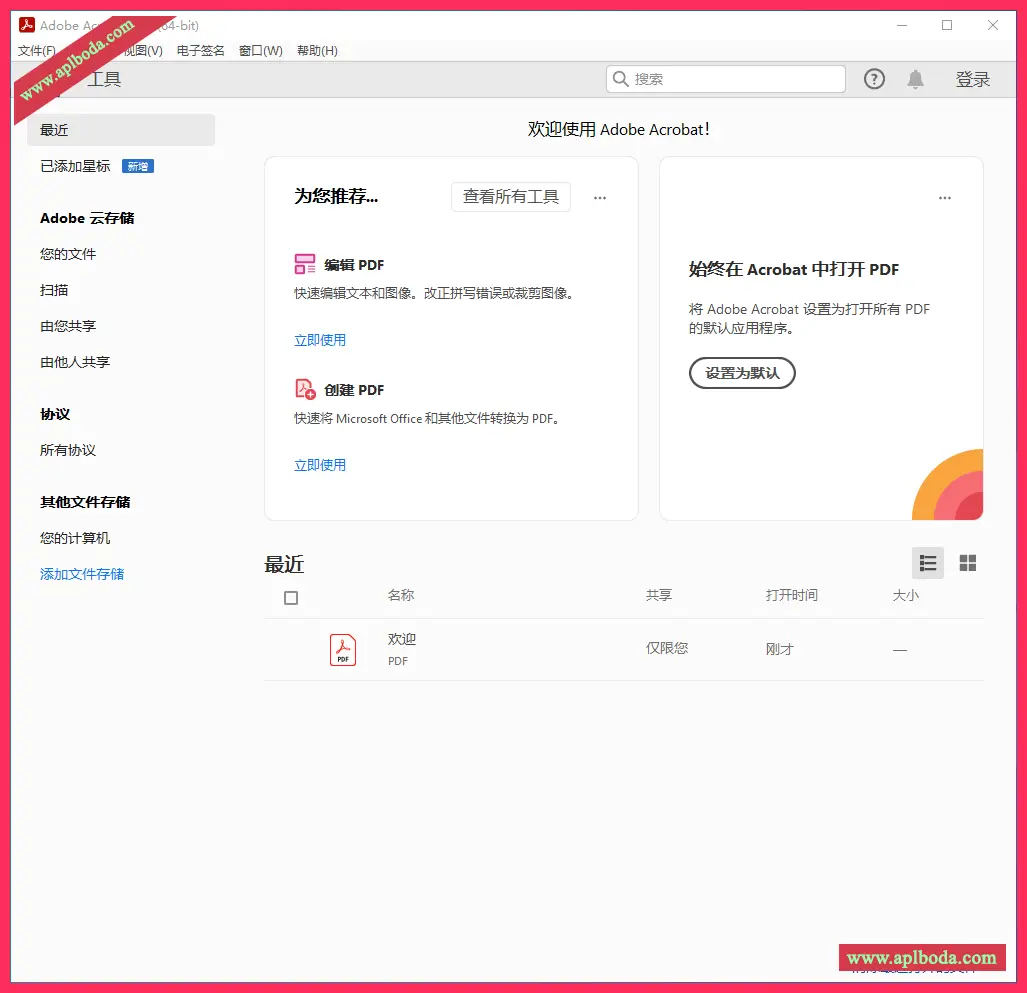Click the 查看所有工具 button
This screenshot has height=993, width=1027.
tap(510, 197)
